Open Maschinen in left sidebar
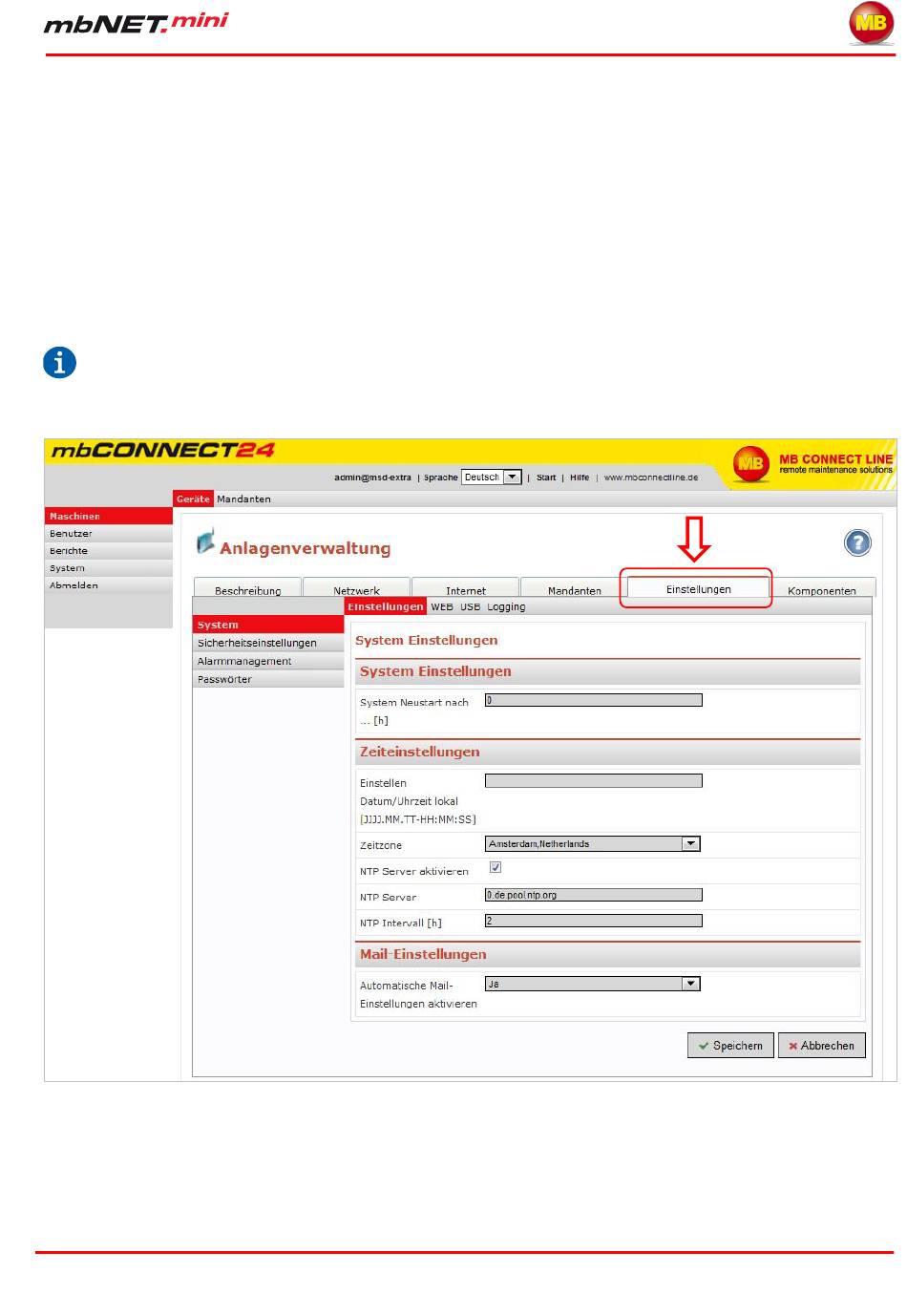This screenshot has width=907, height=1316. click(x=109, y=516)
